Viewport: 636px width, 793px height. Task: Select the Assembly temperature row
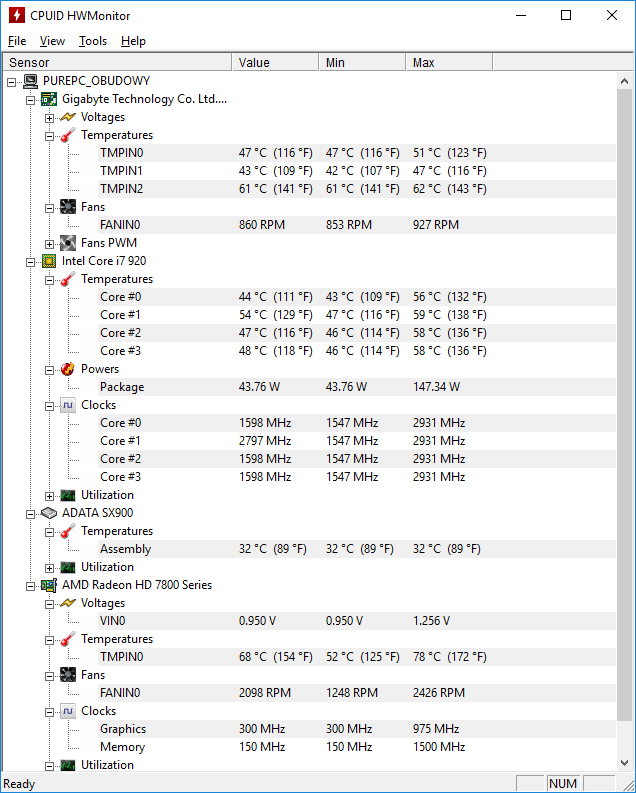click(x=357, y=549)
